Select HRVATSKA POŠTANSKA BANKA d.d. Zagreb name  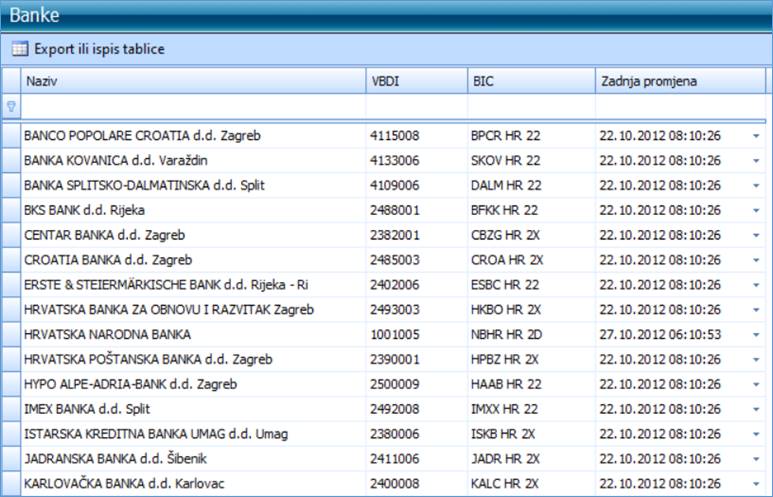click(148, 359)
